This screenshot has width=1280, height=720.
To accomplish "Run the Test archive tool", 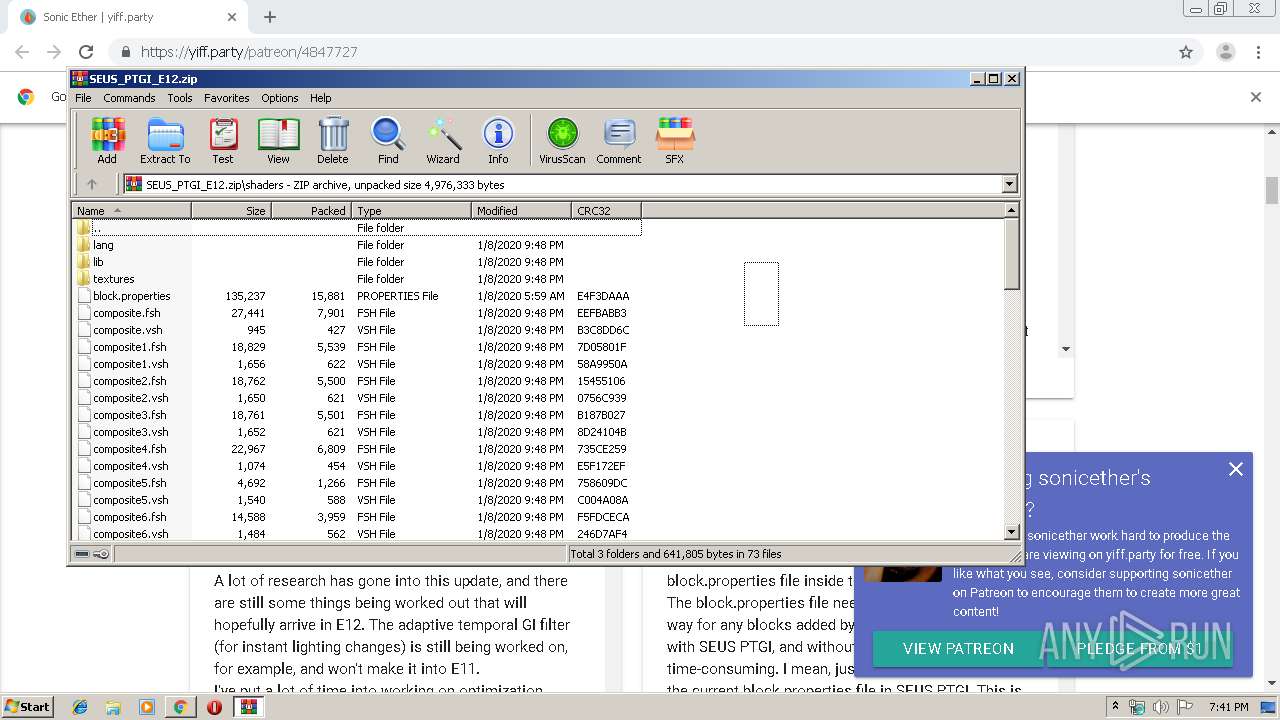I will [223, 140].
